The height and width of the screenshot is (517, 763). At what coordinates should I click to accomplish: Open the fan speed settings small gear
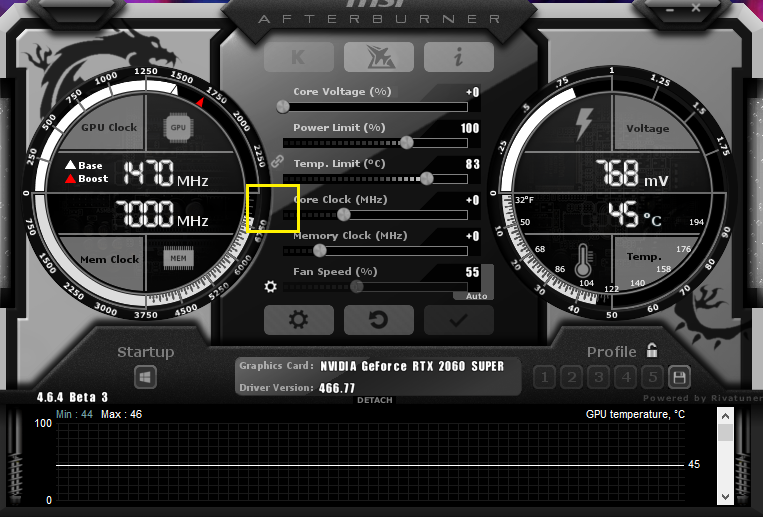(270, 287)
